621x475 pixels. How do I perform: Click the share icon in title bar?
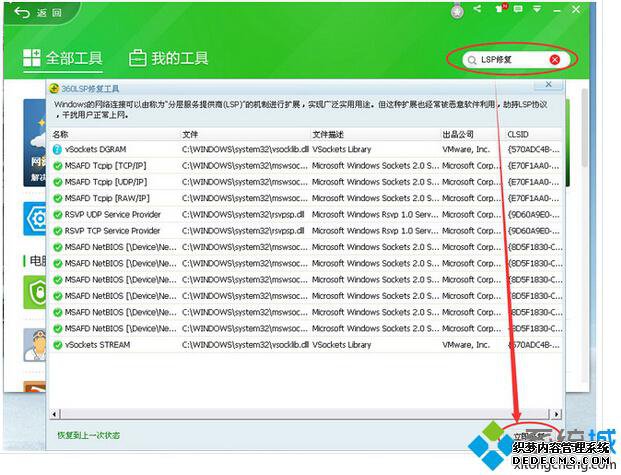click(477, 8)
